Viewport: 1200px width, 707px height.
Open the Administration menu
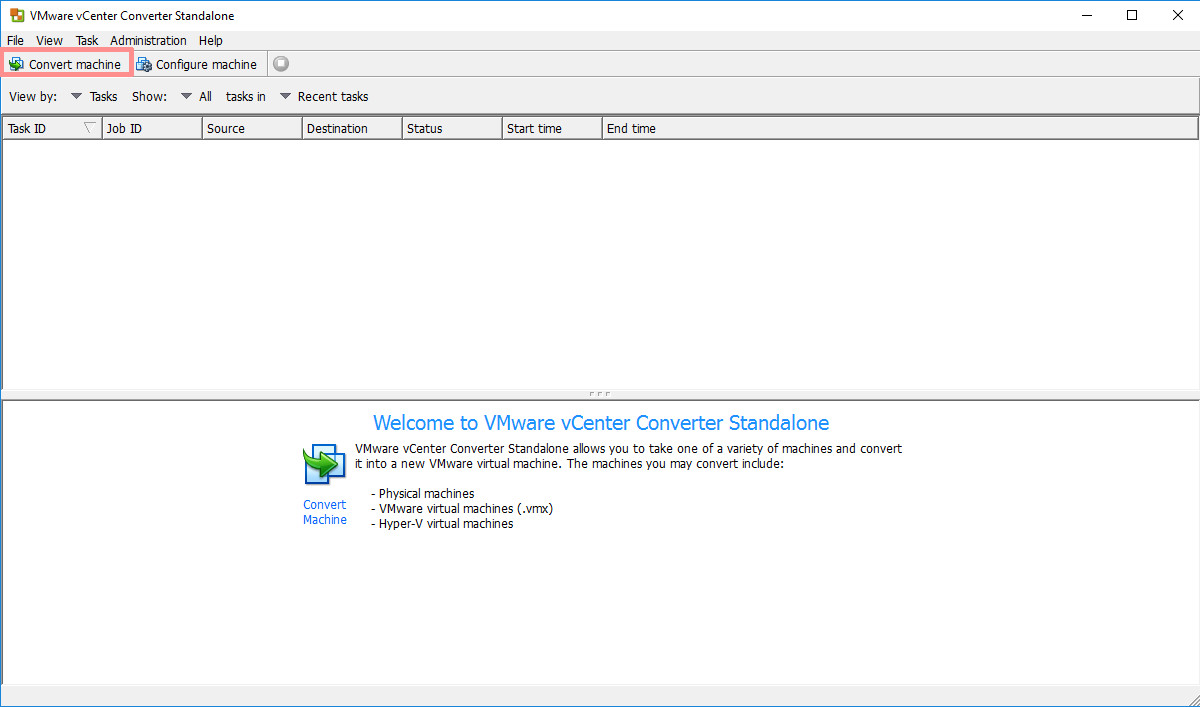click(148, 40)
